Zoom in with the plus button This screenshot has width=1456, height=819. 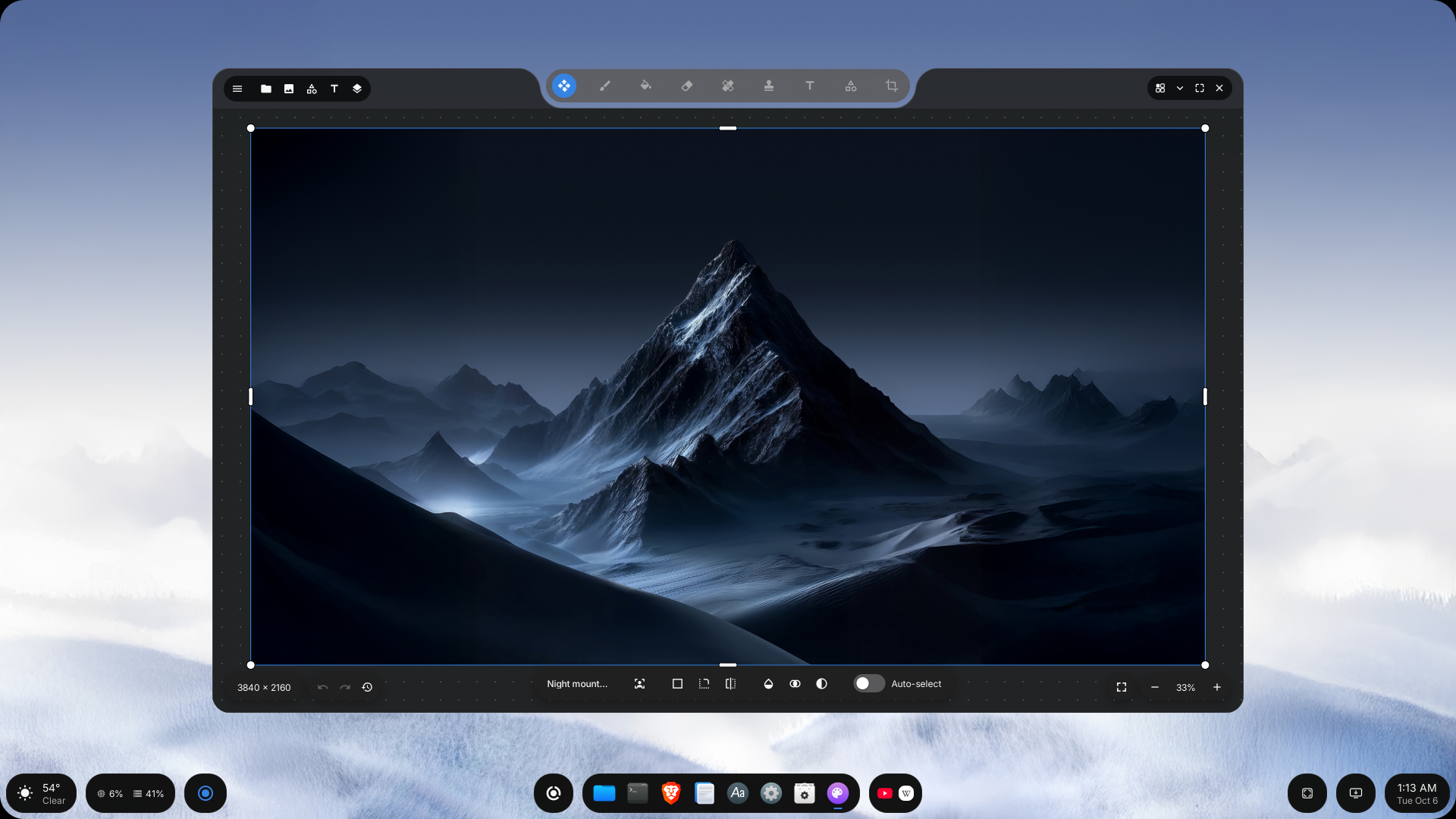[1217, 688]
